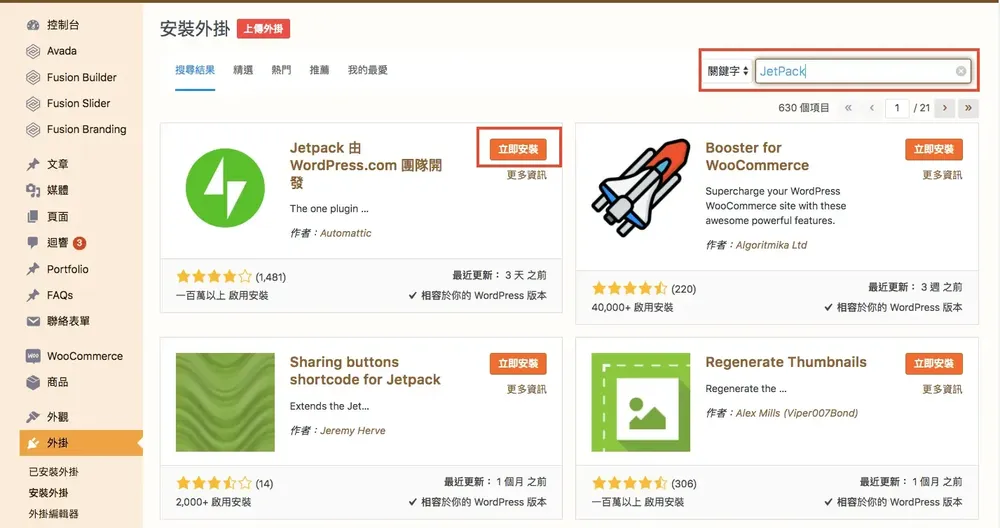Open 更多資訊 for Regenerate Thumbnails
Image resolution: width=1000 pixels, height=528 pixels.
click(x=942, y=389)
